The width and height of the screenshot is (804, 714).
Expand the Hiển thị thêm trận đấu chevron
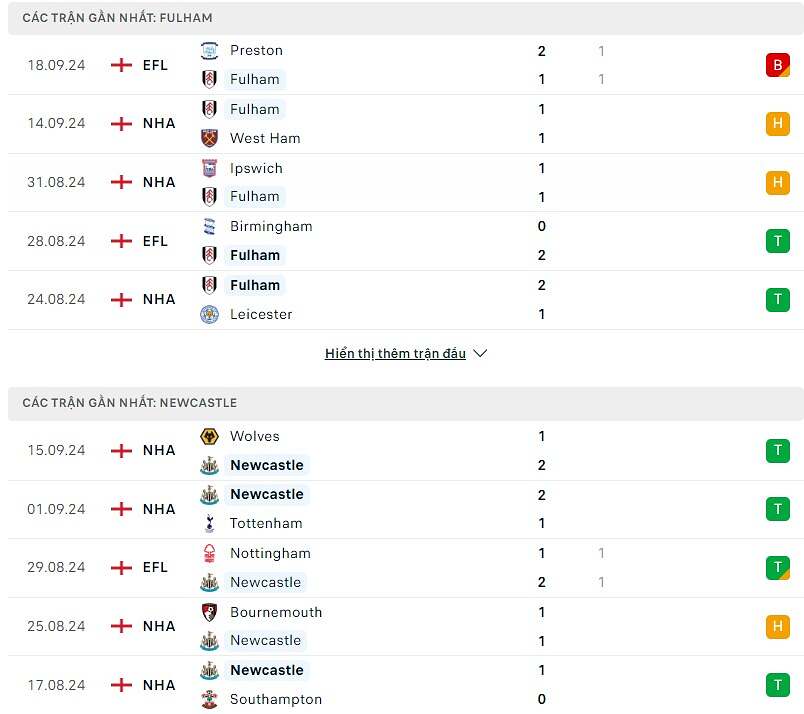point(479,354)
